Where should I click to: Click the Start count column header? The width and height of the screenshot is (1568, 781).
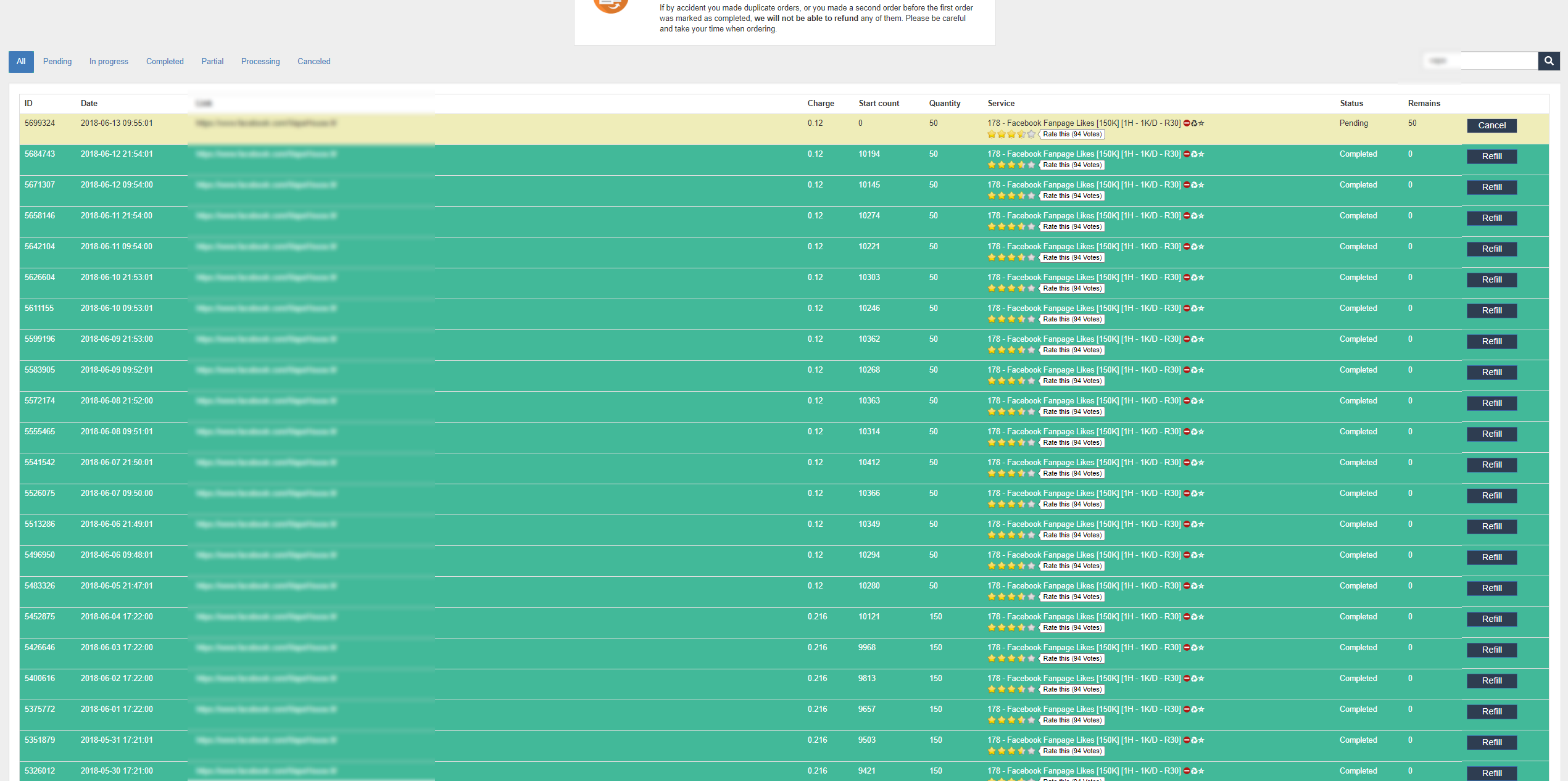pyautogui.click(x=879, y=104)
